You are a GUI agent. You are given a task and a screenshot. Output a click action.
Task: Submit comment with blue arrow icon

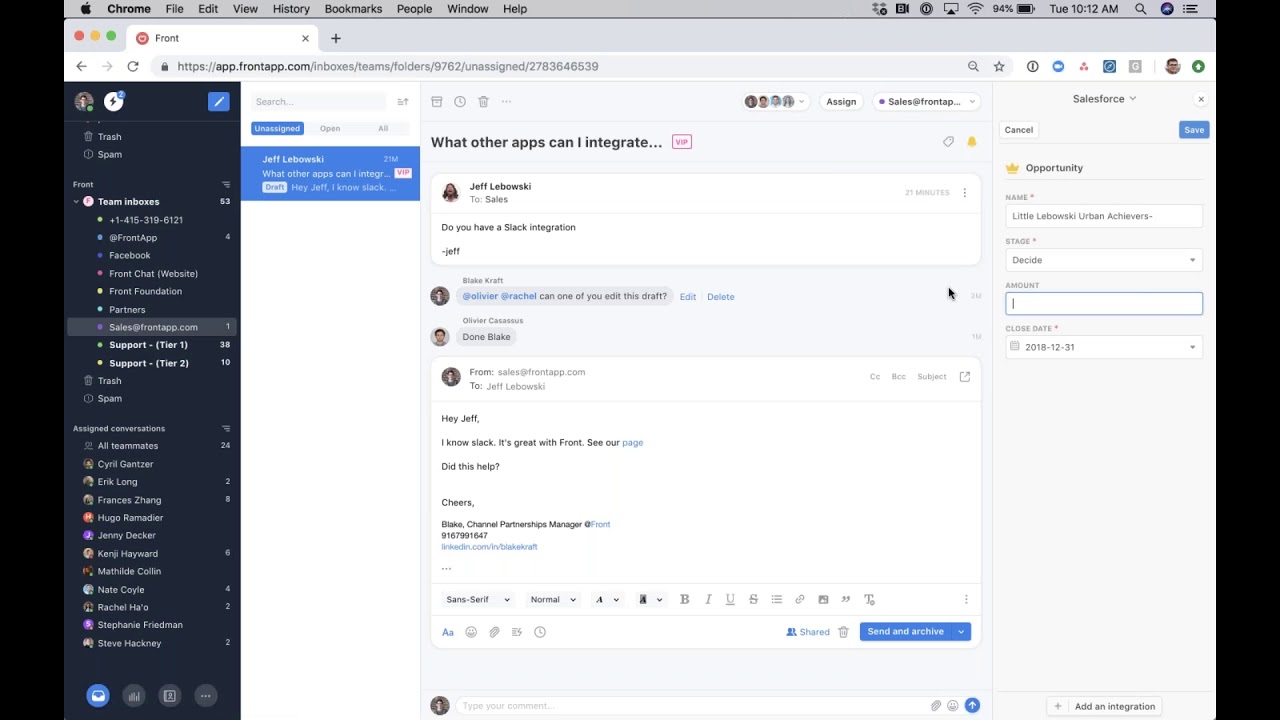pos(972,706)
